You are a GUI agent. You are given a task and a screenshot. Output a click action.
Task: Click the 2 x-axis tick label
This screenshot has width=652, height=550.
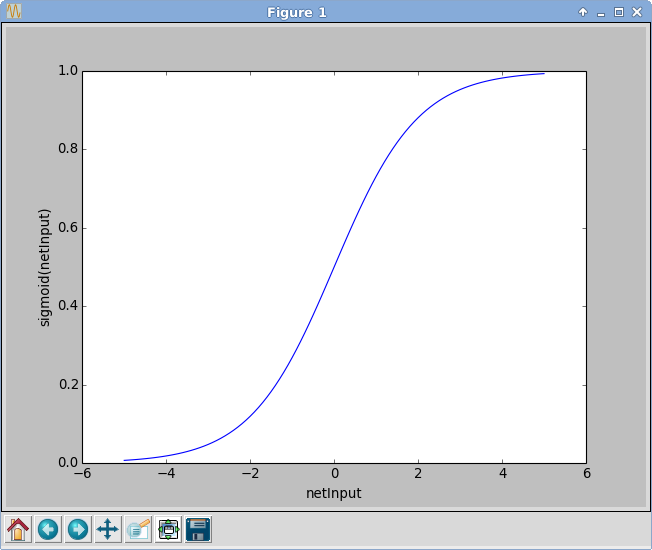(x=418, y=474)
